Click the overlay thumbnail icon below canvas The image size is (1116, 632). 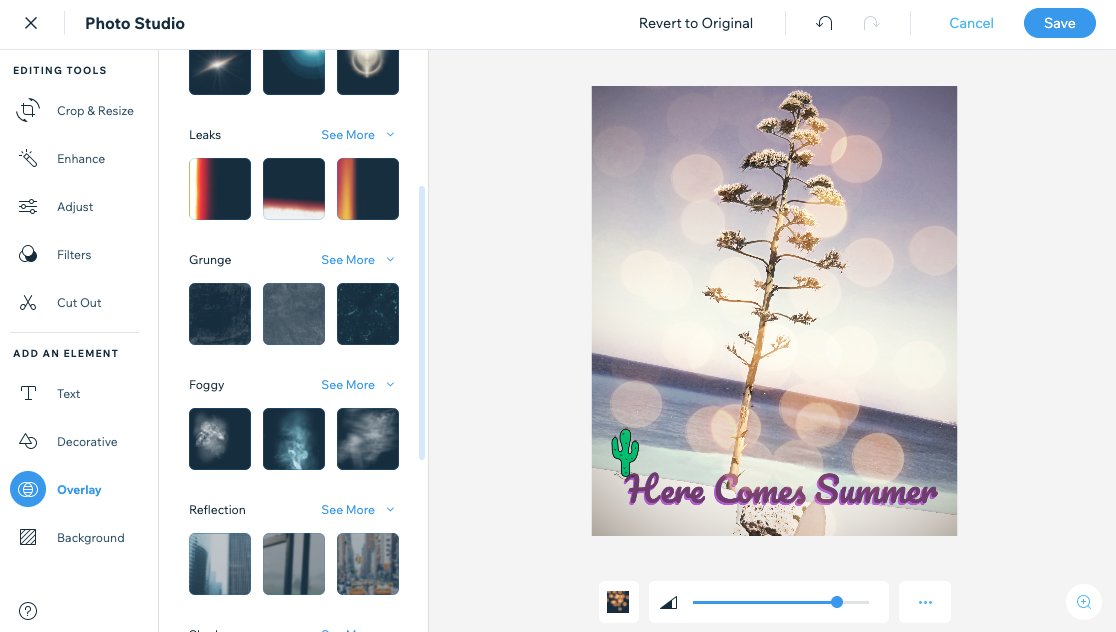click(x=618, y=602)
